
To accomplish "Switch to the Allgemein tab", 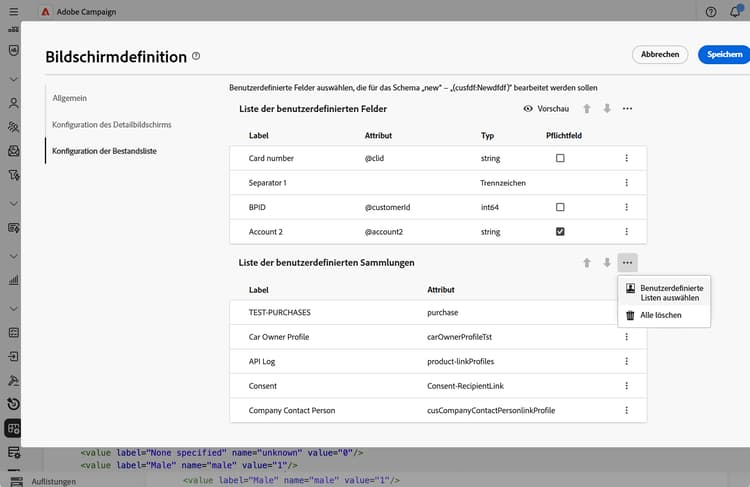I will click(70, 98).
